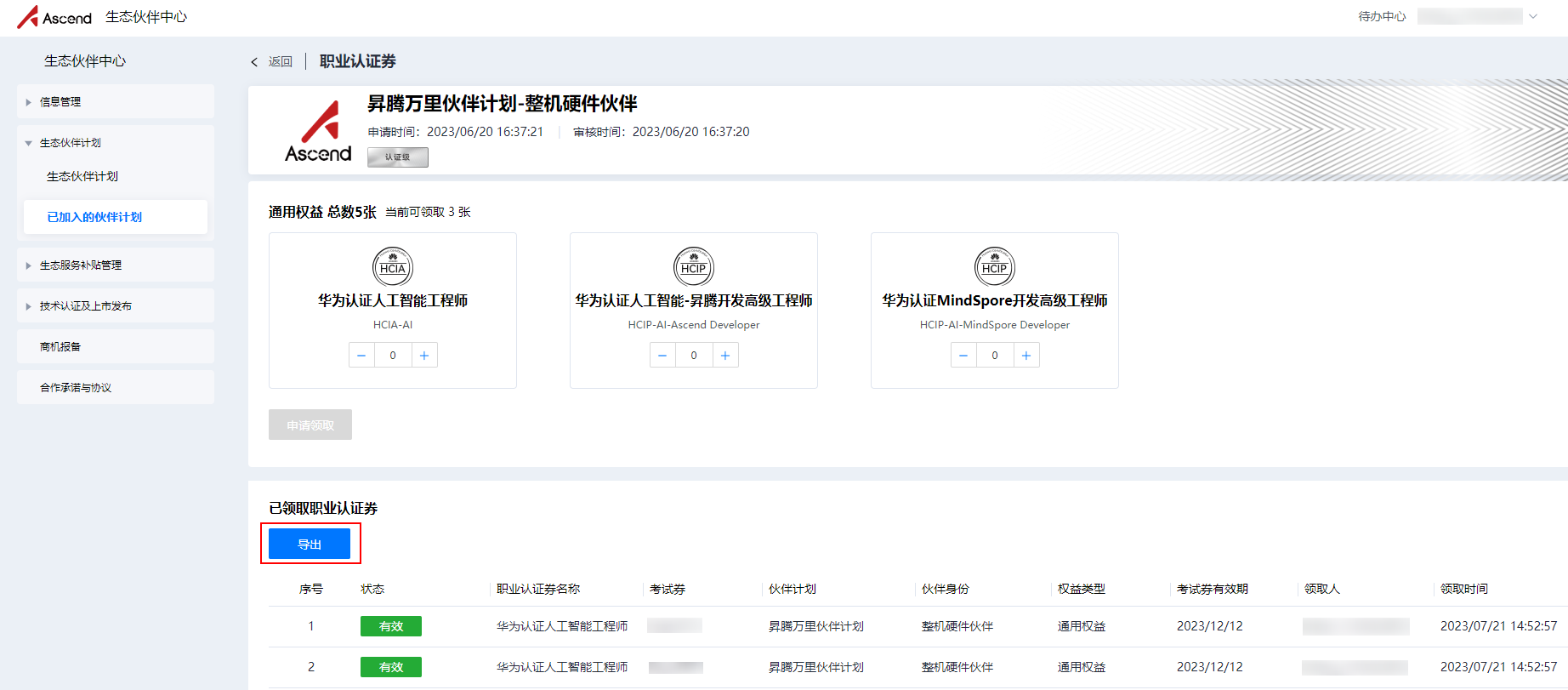1568x690 pixels.
Task: Open 商机报备 sidebar item
Action: click(x=116, y=347)
